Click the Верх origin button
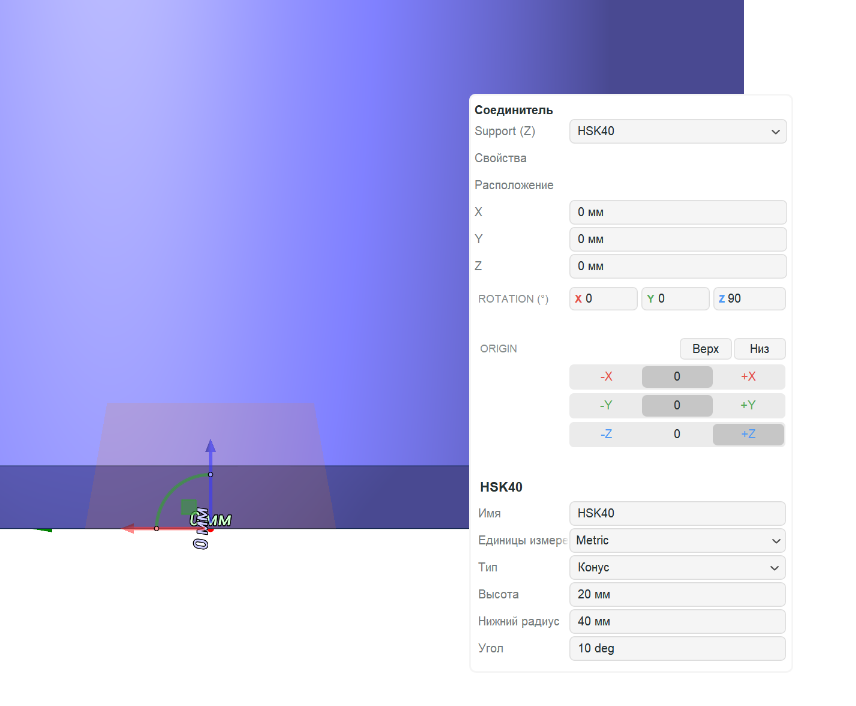The height and width of the screenshot is (706, 856). pyautogui.click(x=705, y=349)
